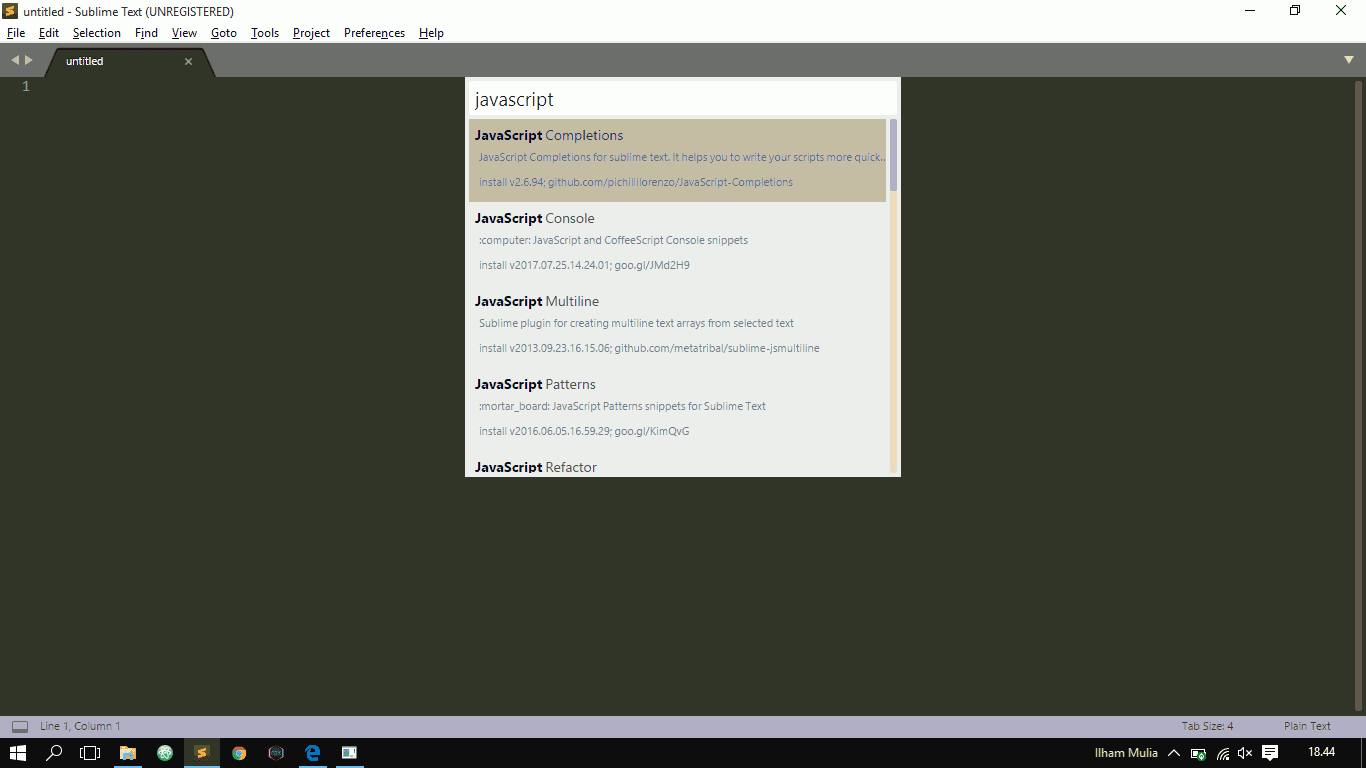Click the ':mortar_board: JavaScript Patterns snippets' description
The height and width of the screenshot is (768, 1366).
pyautogui.click(x=622, y=406)
